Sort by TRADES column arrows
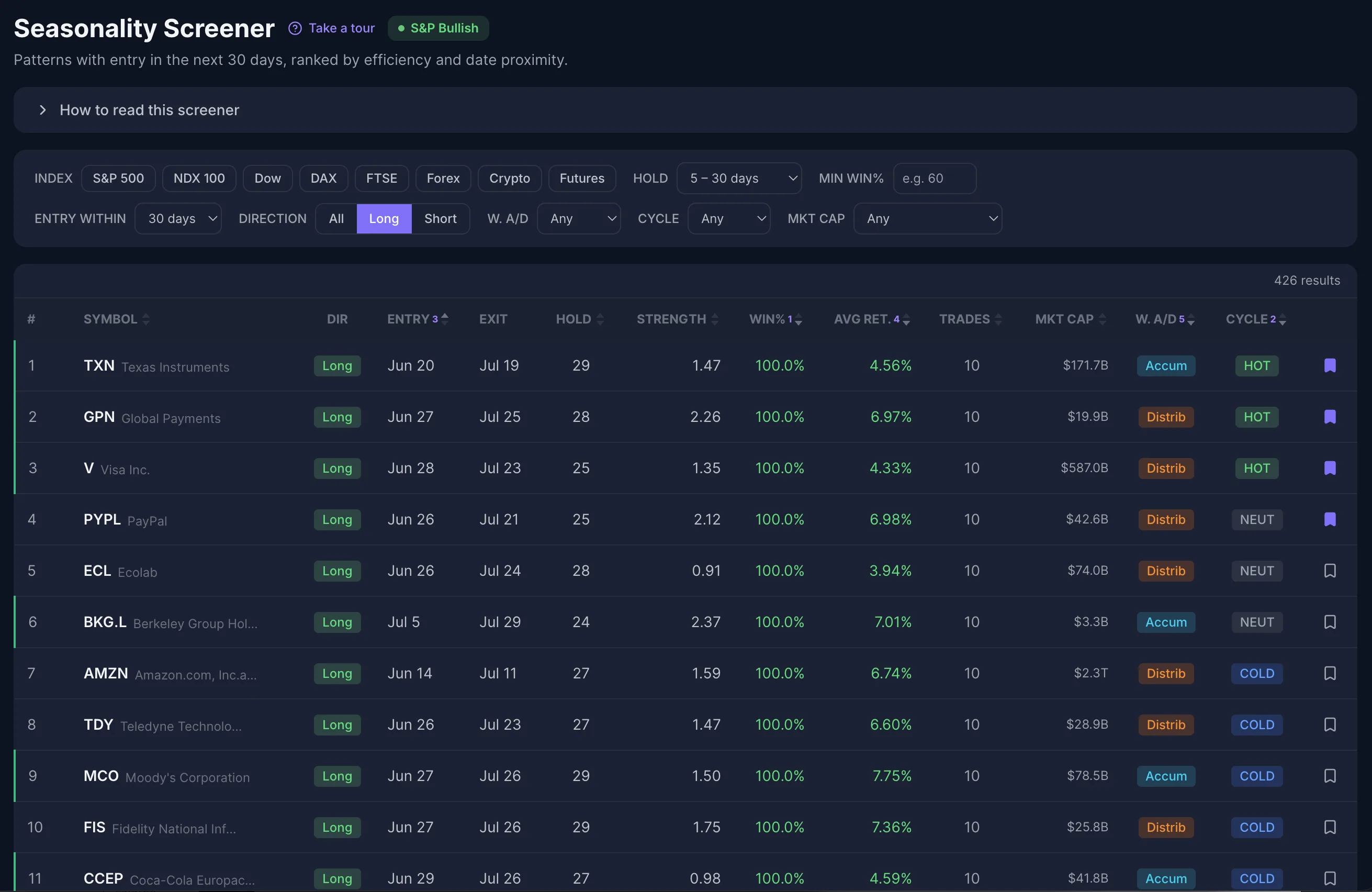 pos(998,319)
